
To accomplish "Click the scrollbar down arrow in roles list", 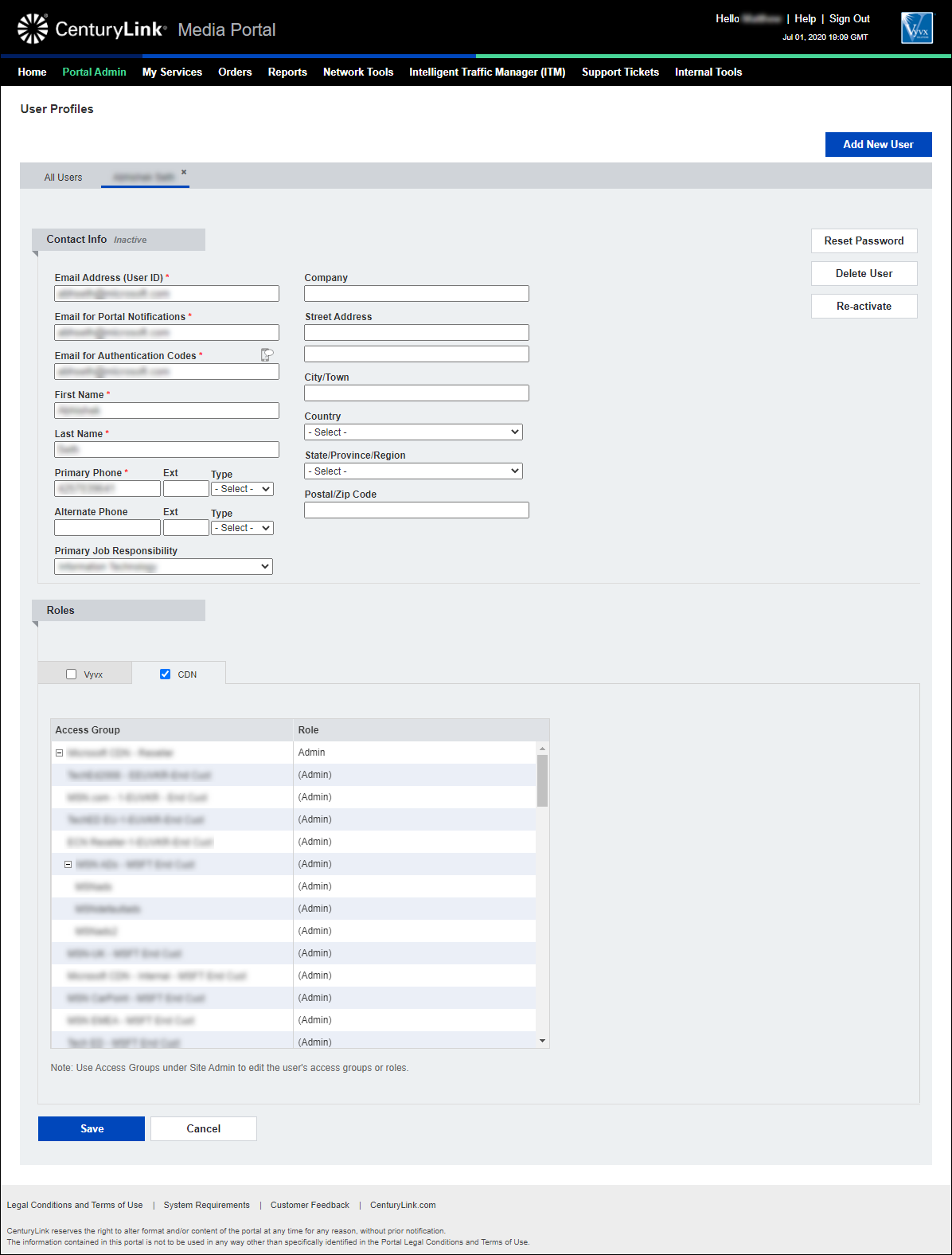I will pos(542,1042).
